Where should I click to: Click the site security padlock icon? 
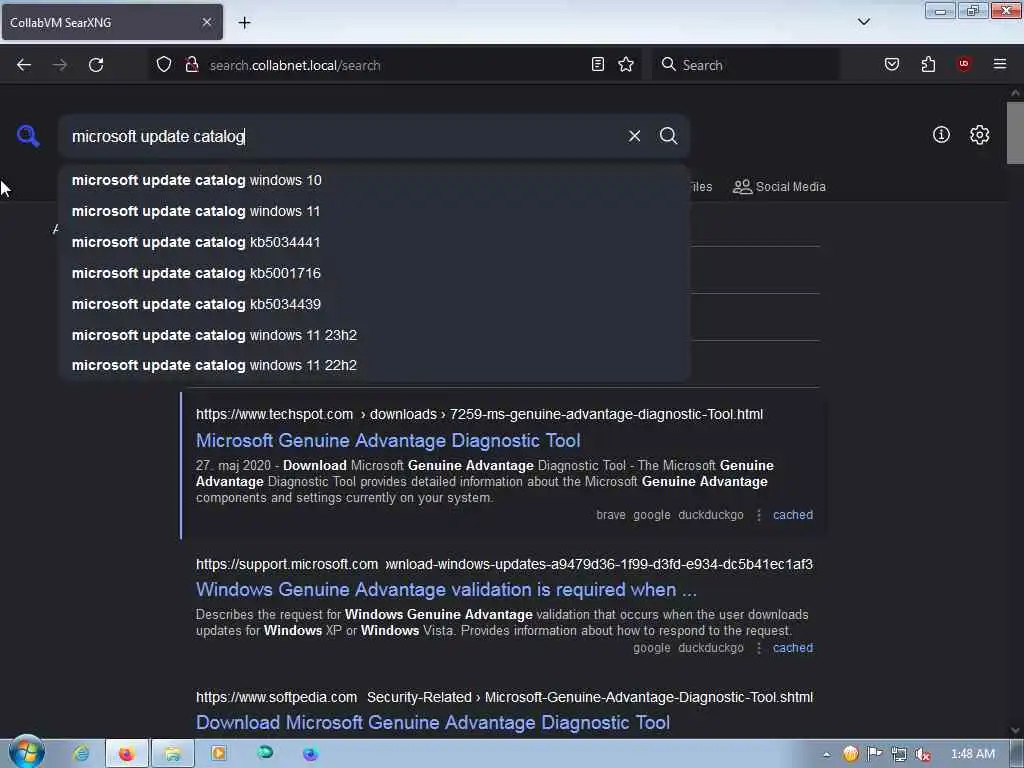pos(192,64)
